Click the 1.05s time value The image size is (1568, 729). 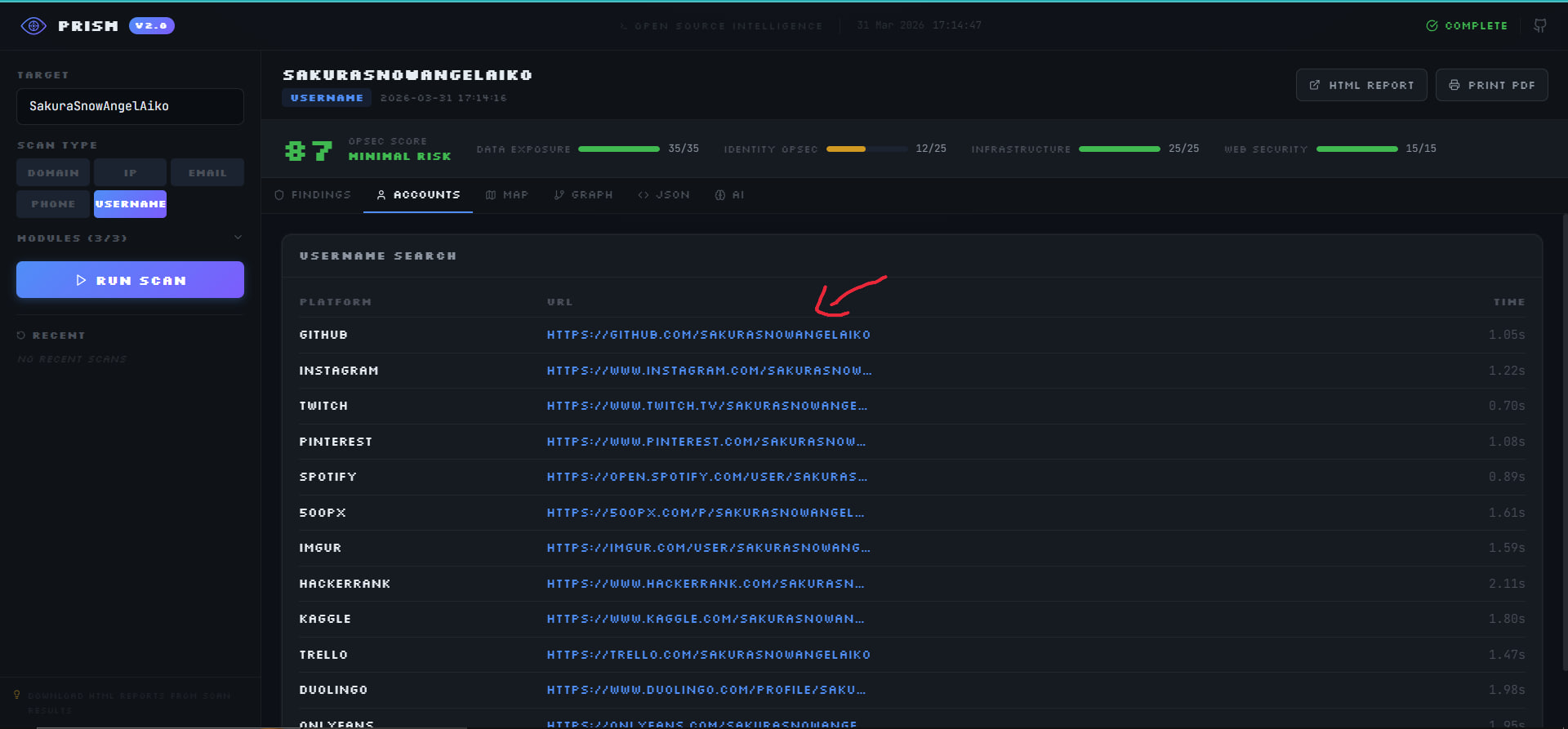pyautogui.click(x=1507, y=335)
